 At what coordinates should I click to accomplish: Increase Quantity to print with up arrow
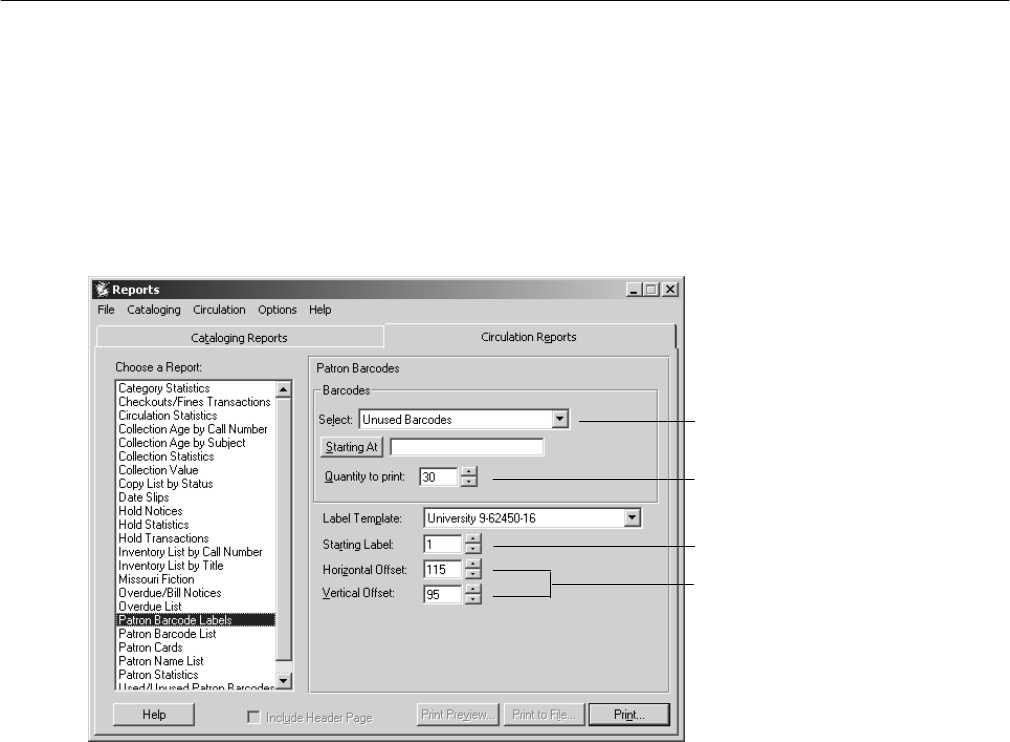pos(470,472)
